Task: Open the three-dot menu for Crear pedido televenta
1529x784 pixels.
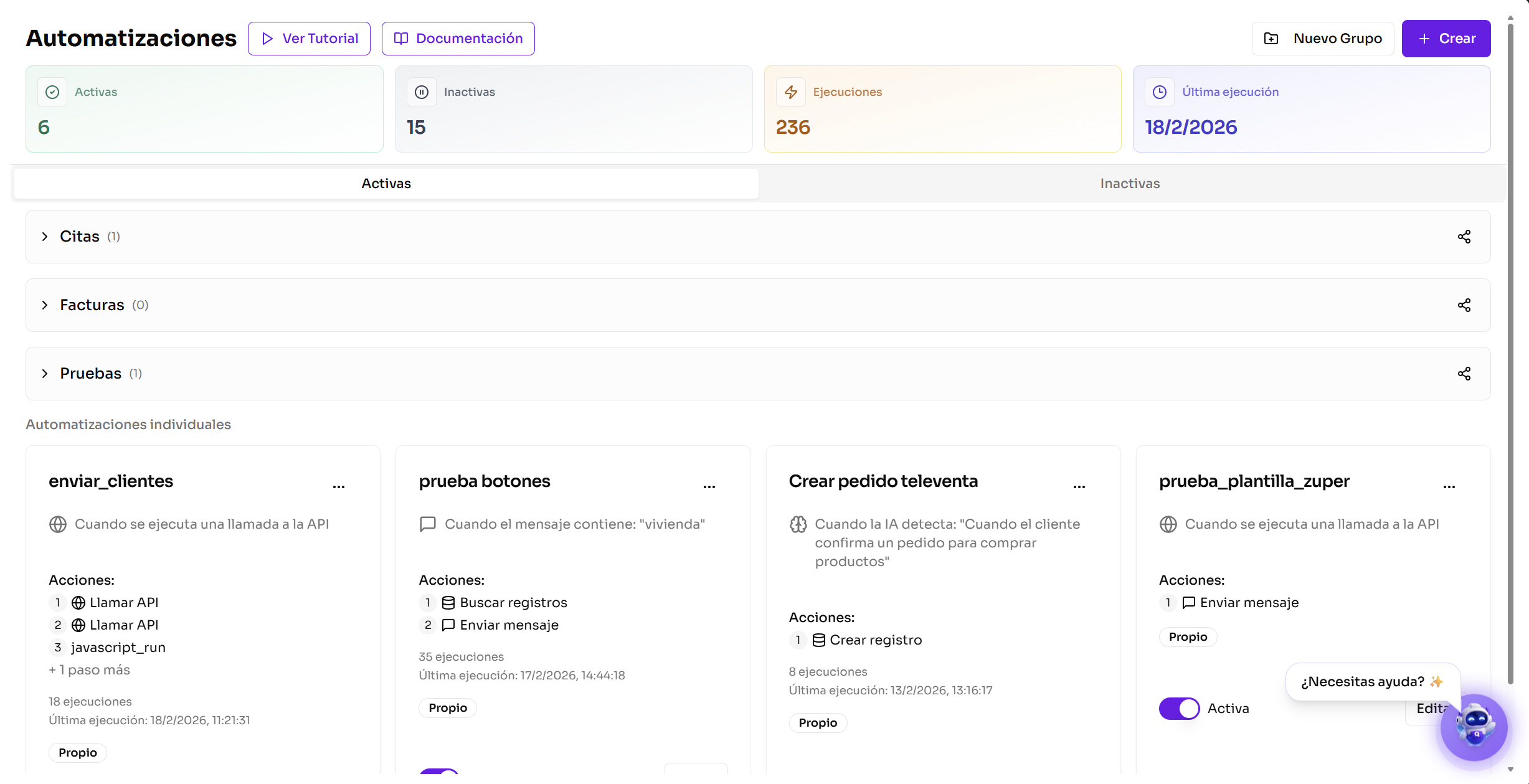Action: [x=1079, y=486]
